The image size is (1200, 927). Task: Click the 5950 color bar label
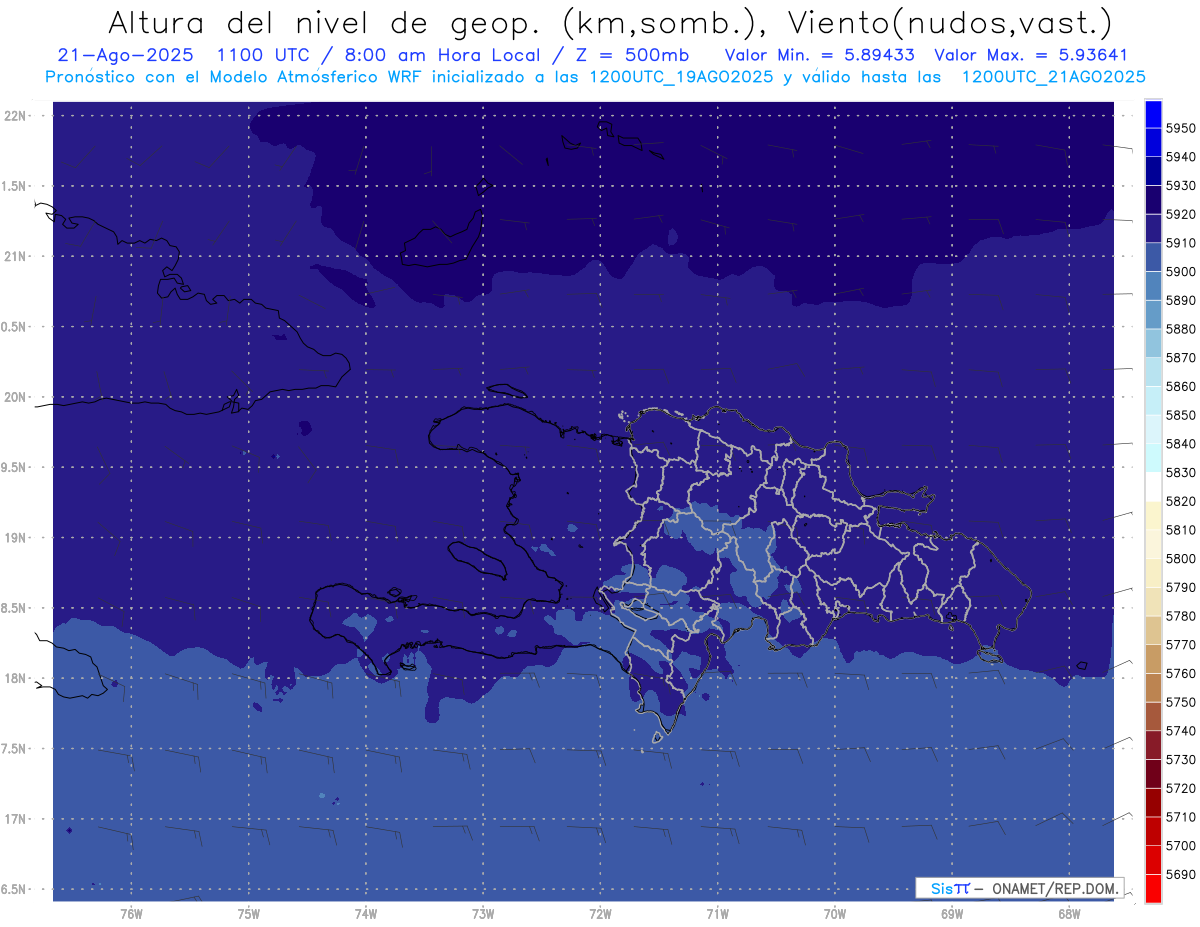pyautogui.click(x=1181, y=128)
